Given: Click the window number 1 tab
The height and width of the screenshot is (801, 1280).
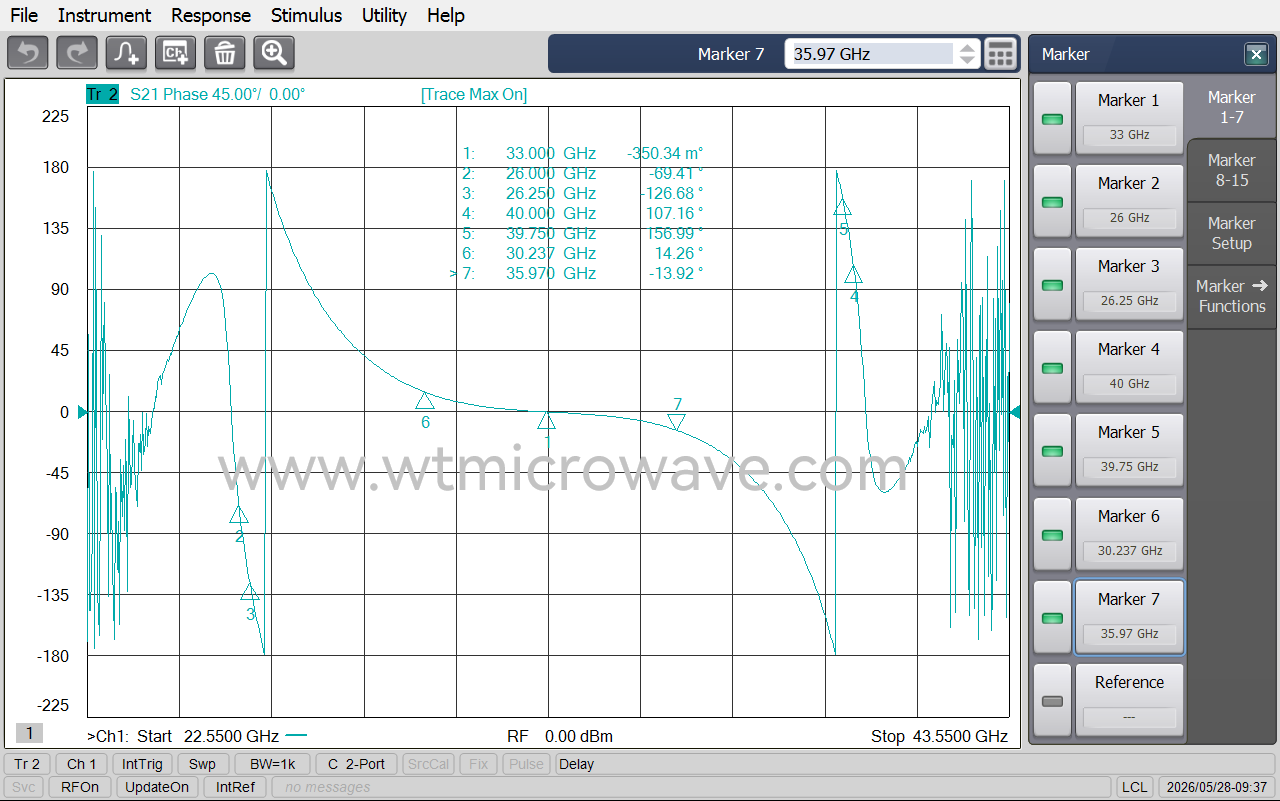Looking at the screenshot, I should click(x=29, y=734).
